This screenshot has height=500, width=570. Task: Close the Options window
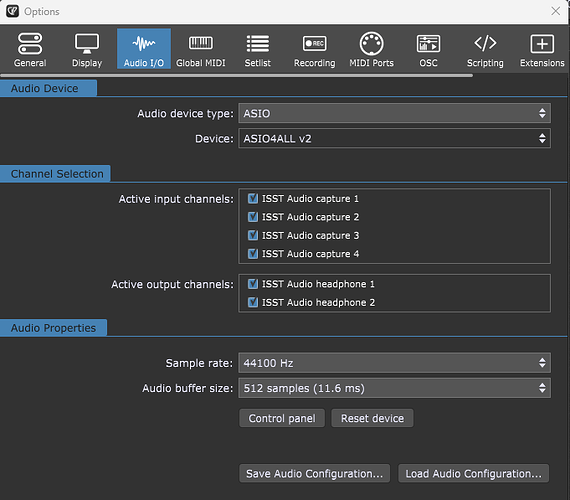coord(555,11)
